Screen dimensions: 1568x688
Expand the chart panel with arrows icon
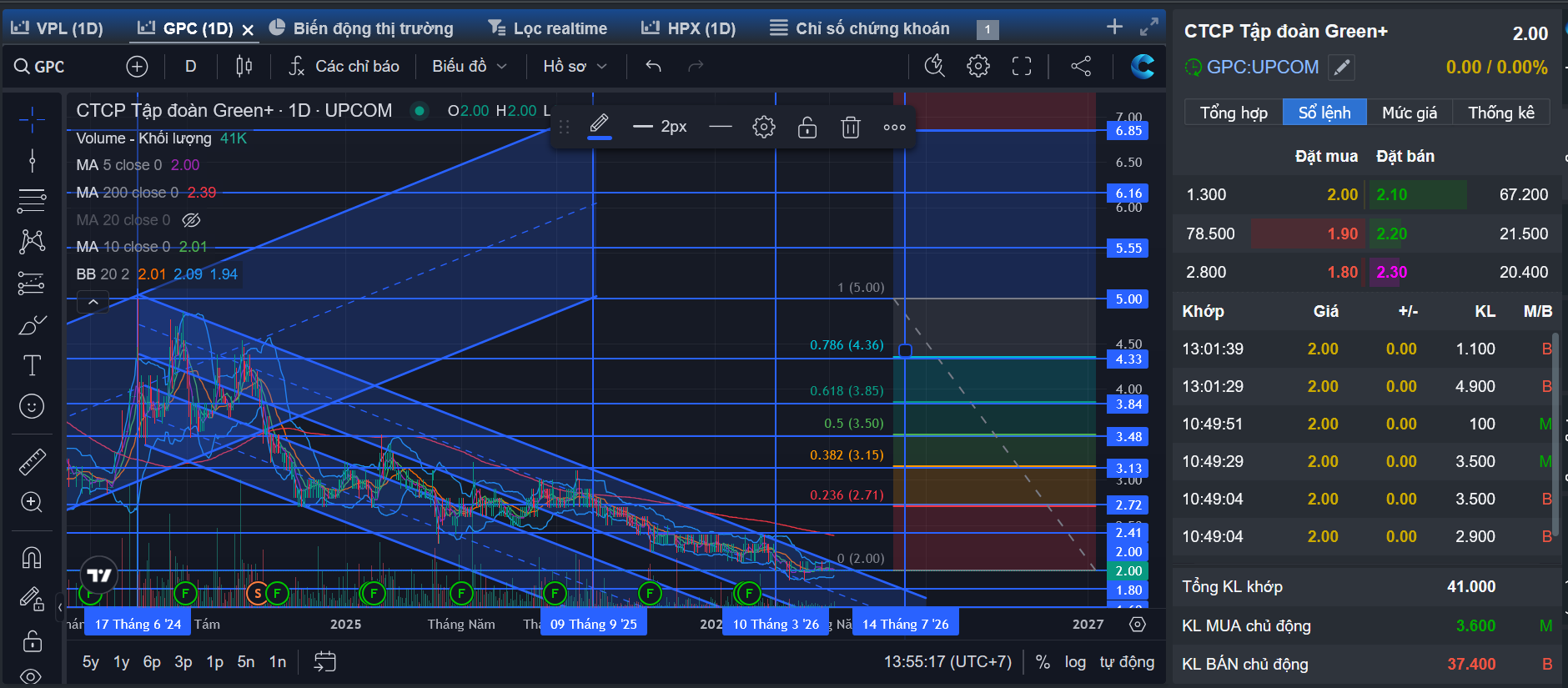pos(1149,27)
